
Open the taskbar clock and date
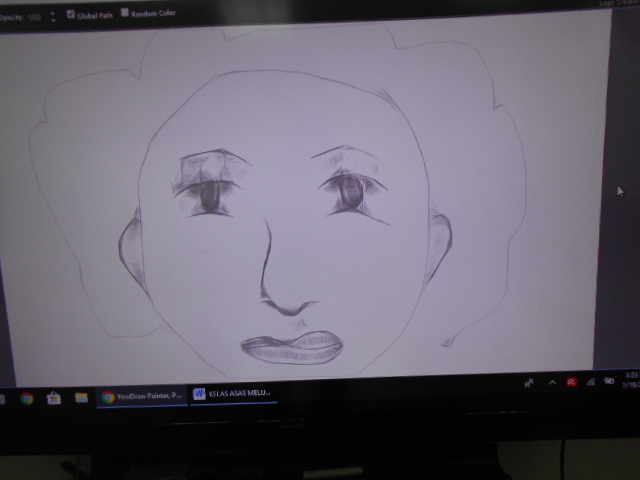pyautogui.click(x=631, y=380)
